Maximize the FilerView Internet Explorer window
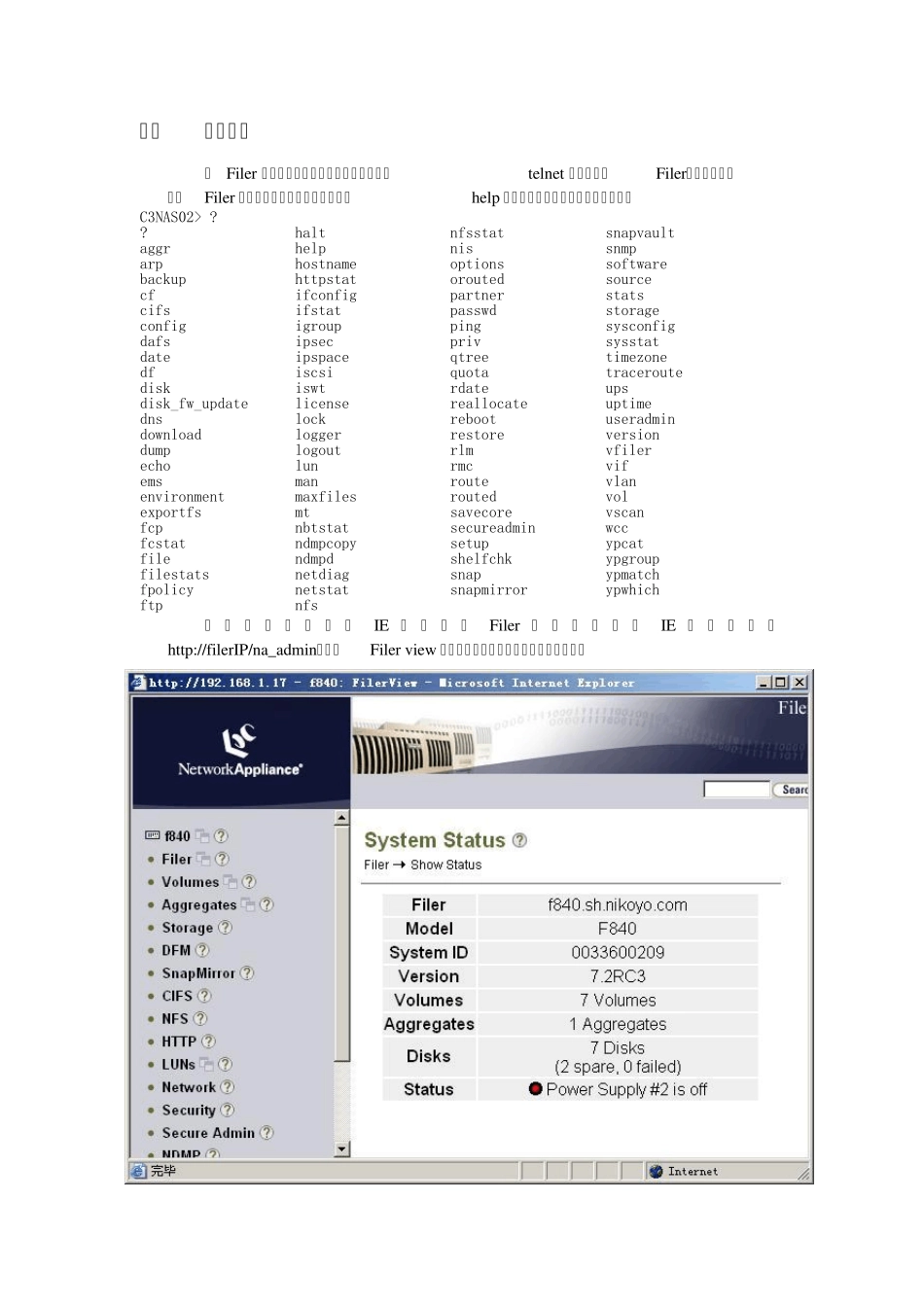Screen dimensions: 924x1307 click(781, 683)
